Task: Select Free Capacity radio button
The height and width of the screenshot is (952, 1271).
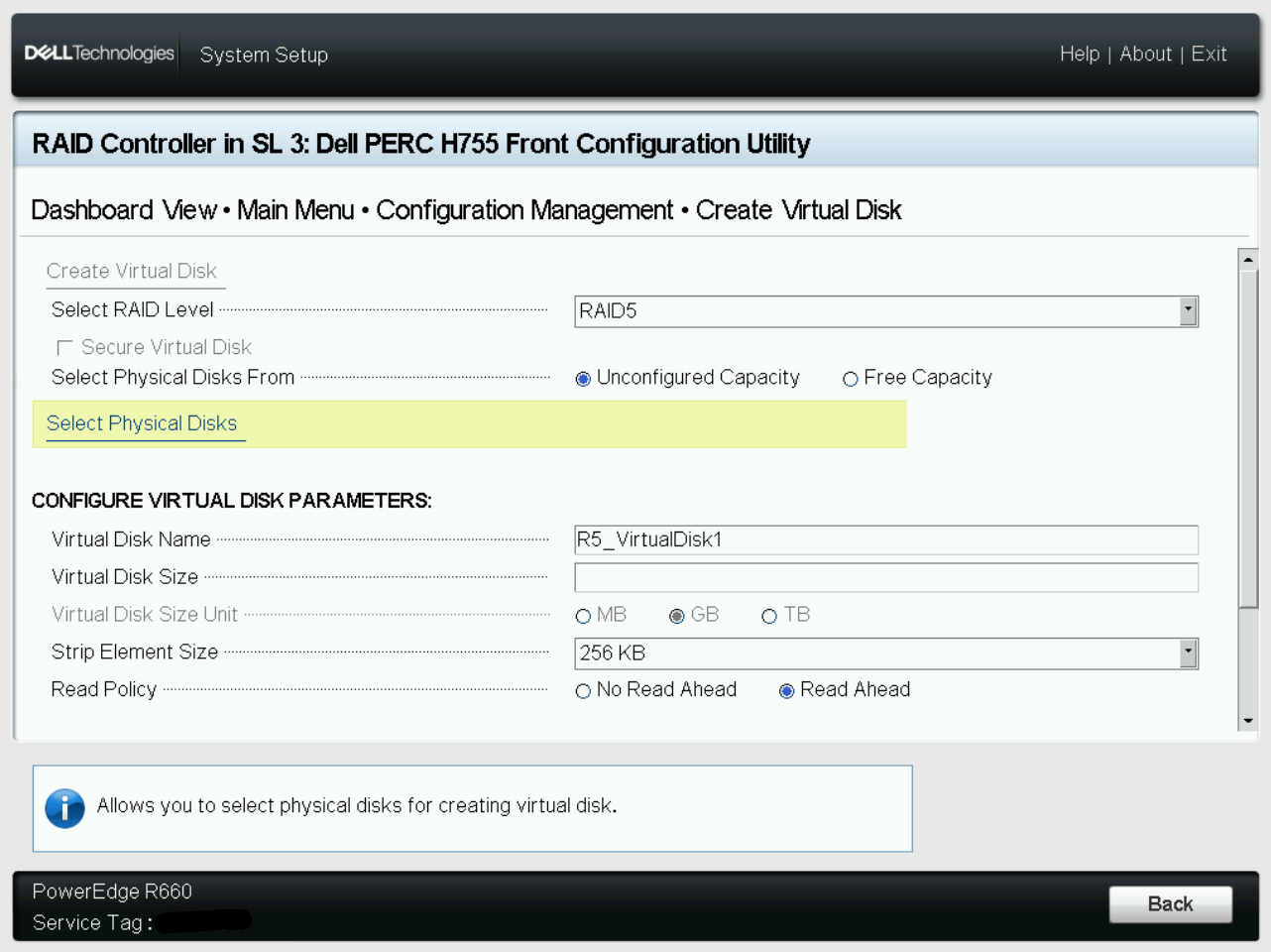Action: (850, 379)
